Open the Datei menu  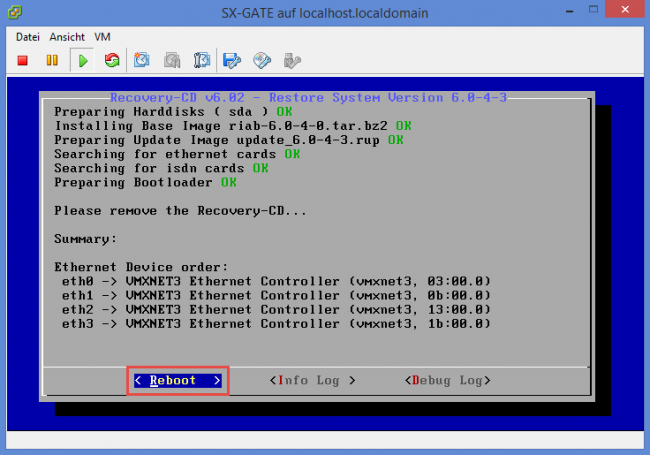coord(27,36)
